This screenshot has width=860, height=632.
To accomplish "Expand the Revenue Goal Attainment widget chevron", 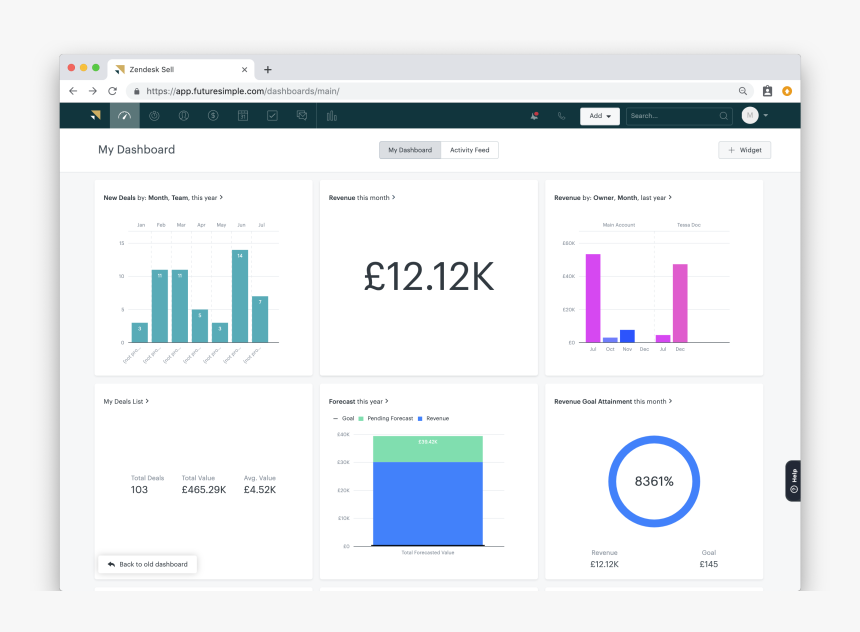I will [669, 401].
